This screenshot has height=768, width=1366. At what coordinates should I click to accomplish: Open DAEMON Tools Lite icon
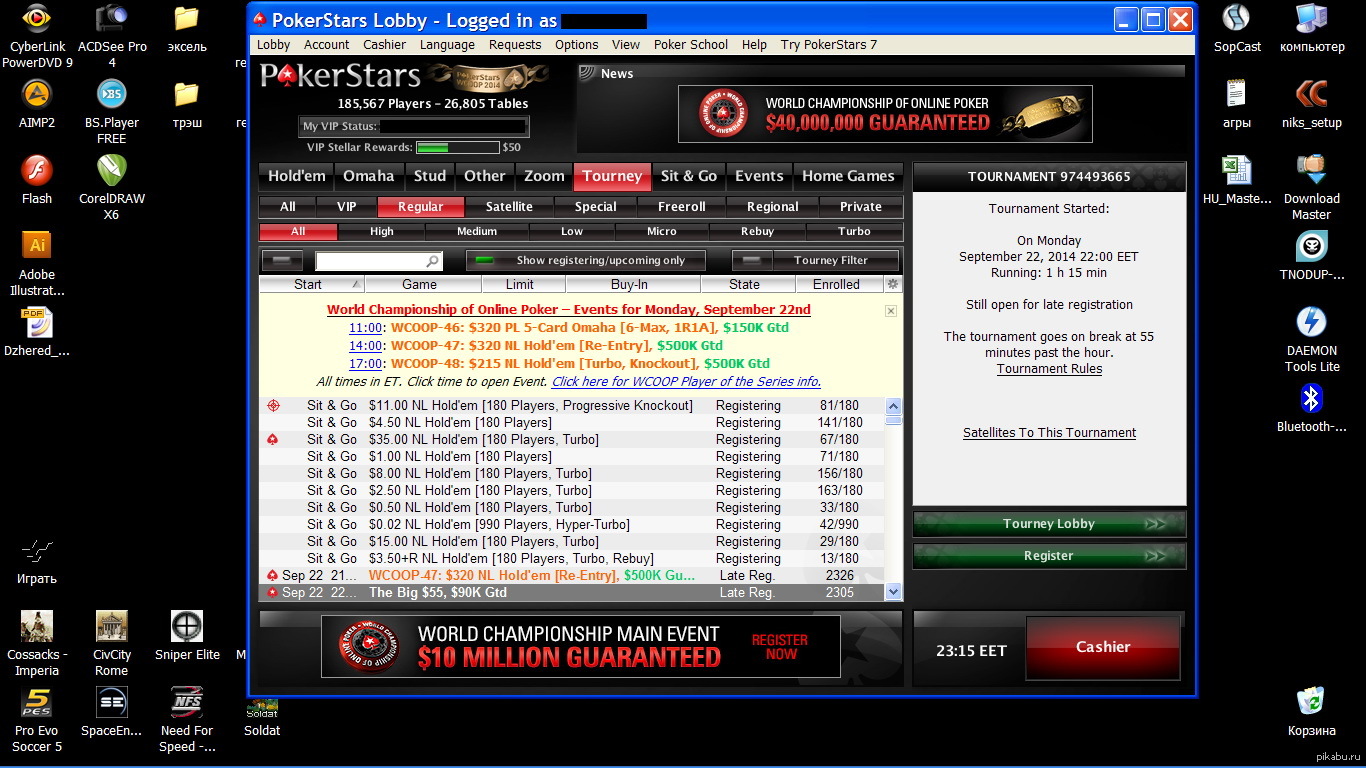(x=1312, y=323)
